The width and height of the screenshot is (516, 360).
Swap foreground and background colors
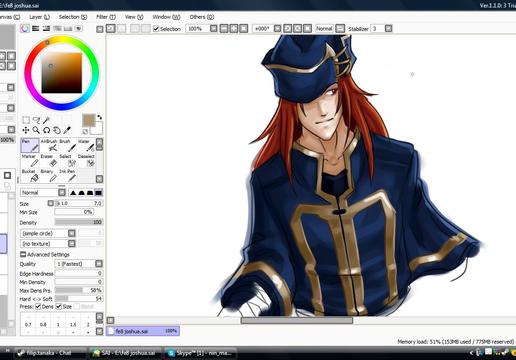[99, 117]
